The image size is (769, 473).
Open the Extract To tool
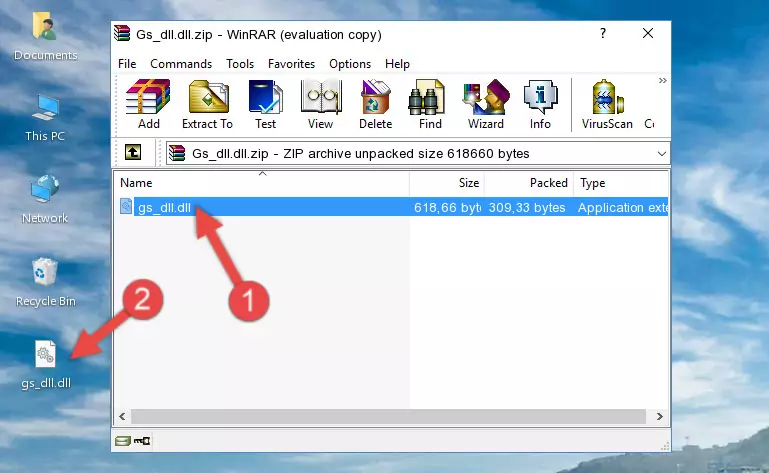pyautogui.click(x=207, y=104)
